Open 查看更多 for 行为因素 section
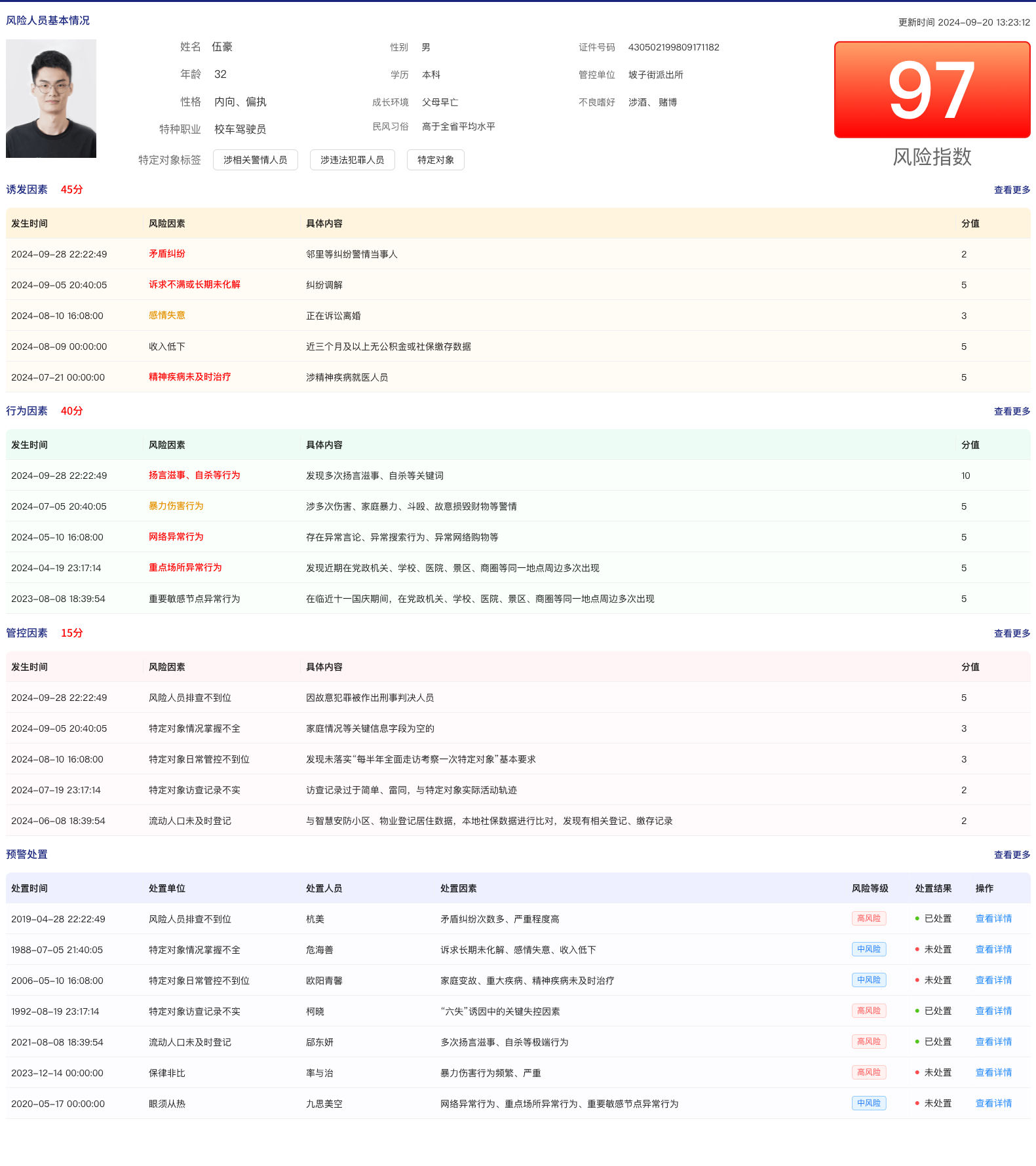 tap(1012, 411)
